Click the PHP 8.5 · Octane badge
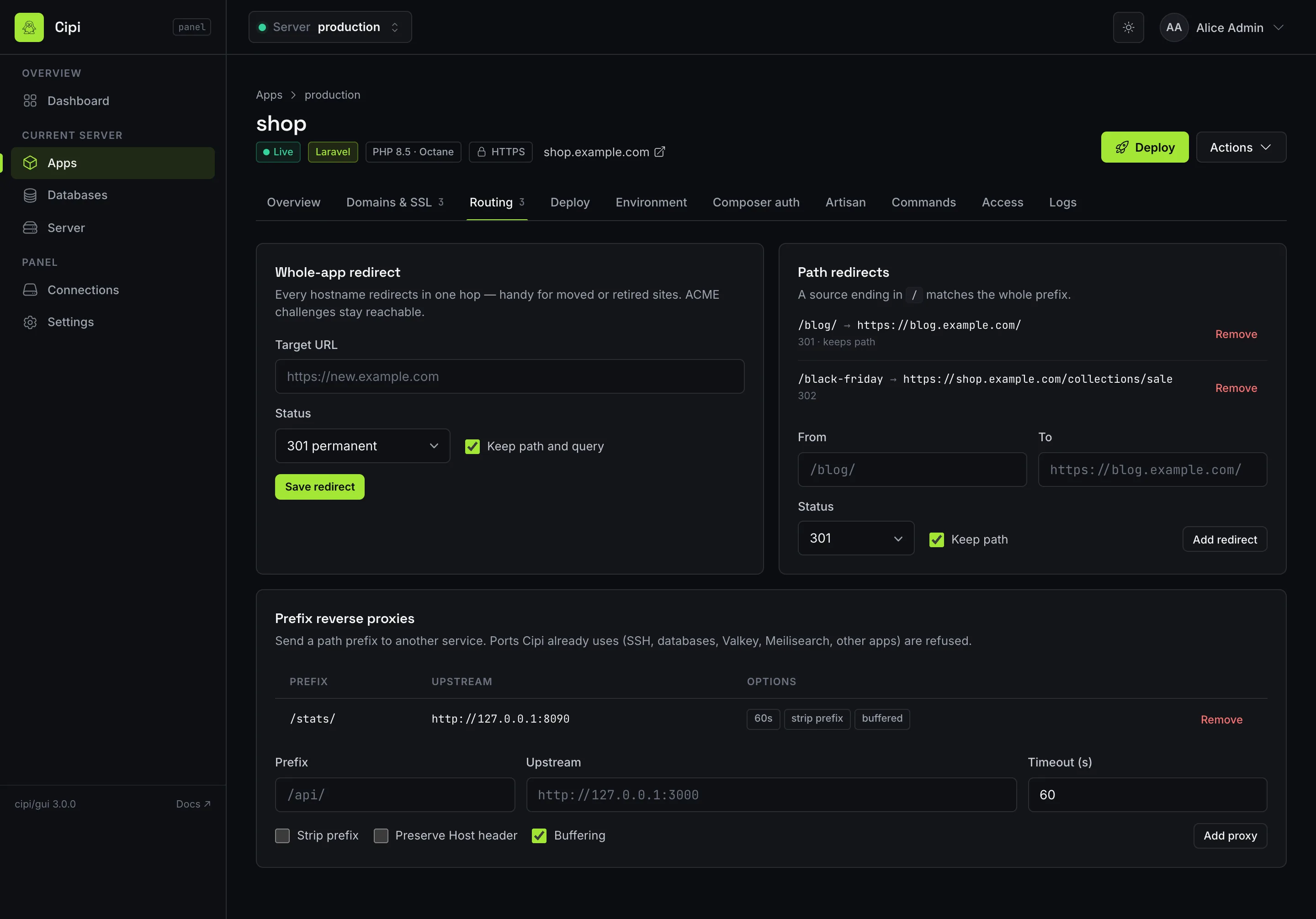 (413, 152)
